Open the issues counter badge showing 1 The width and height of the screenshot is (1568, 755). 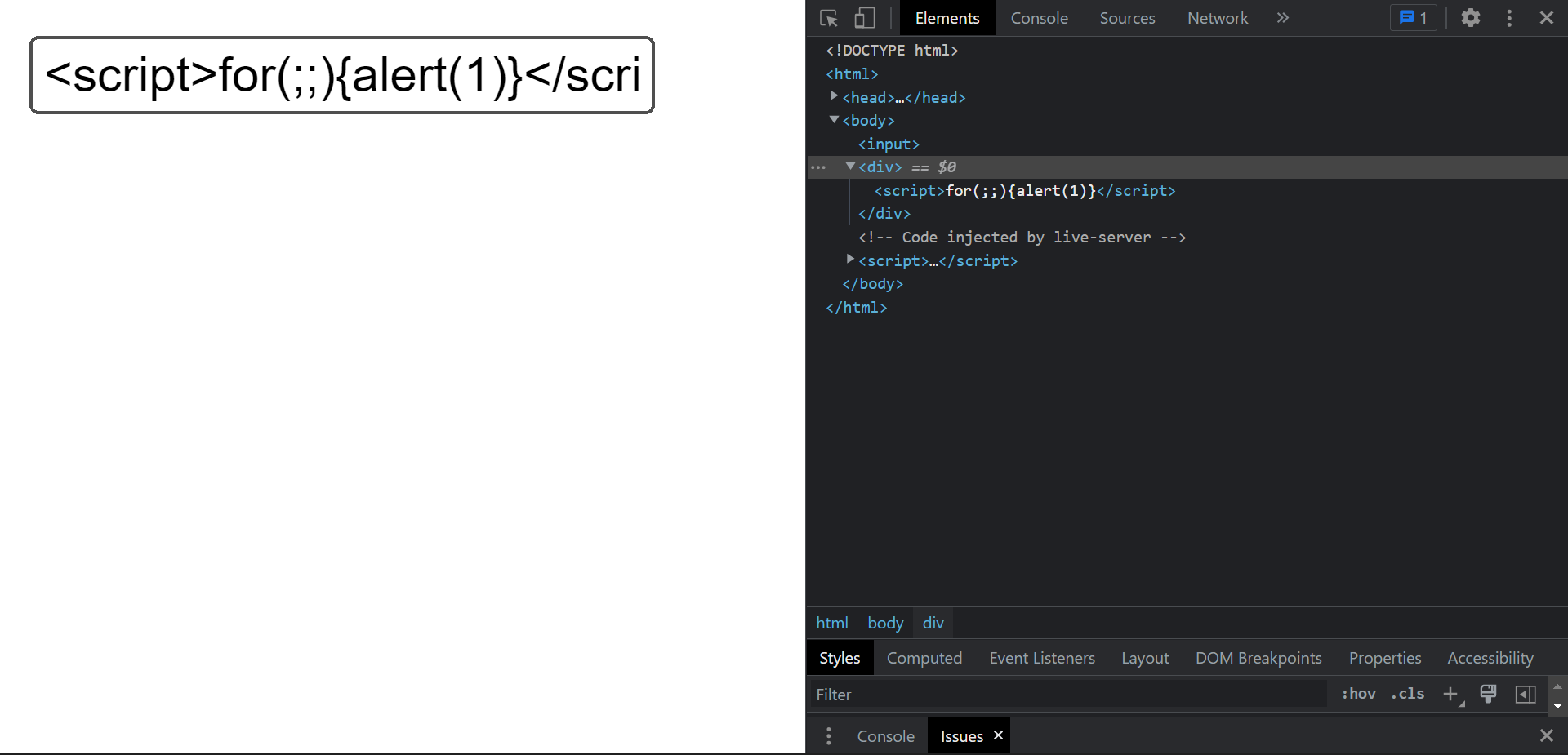click(x=1414, y=18)
